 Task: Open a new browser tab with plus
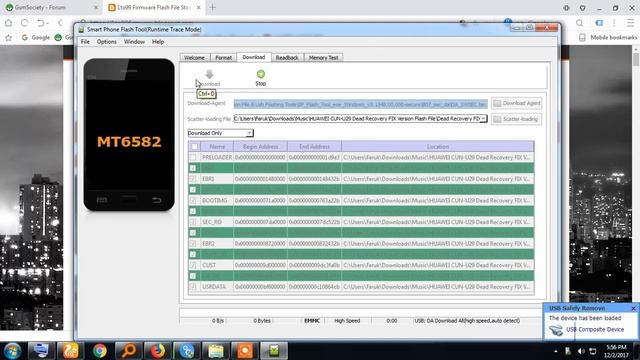click(x=212, y=7)
